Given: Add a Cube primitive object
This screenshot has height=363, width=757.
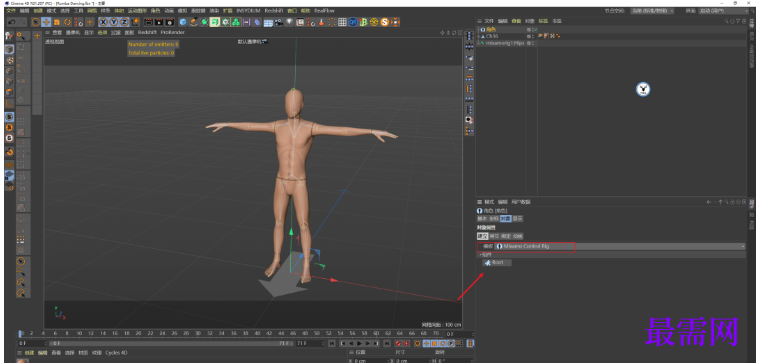Looking at the screenshot, I should [183, 22].
